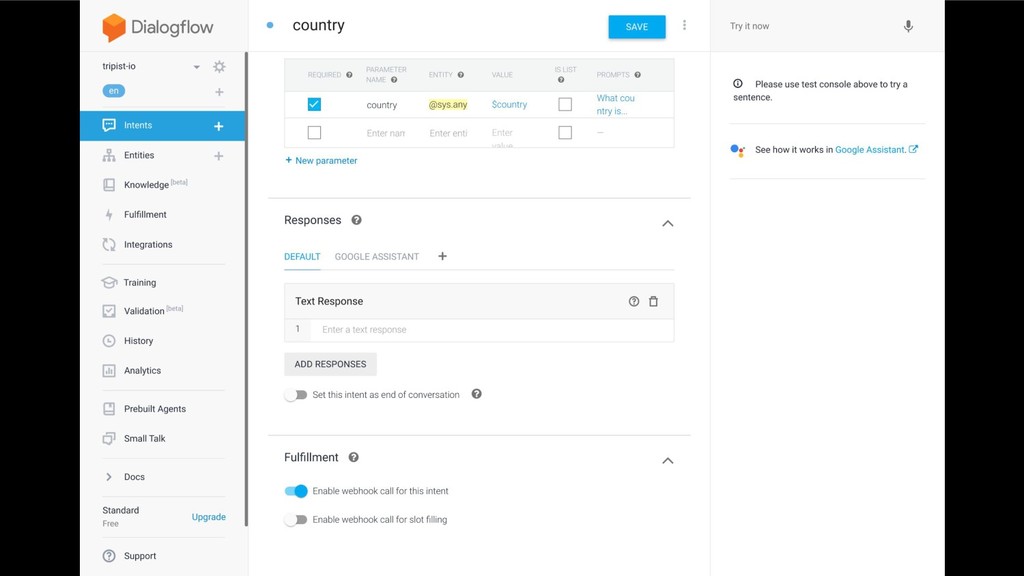Add a new intent with plus icon
The height and width of the screenshot is (576, 1024).
(219, 126)
